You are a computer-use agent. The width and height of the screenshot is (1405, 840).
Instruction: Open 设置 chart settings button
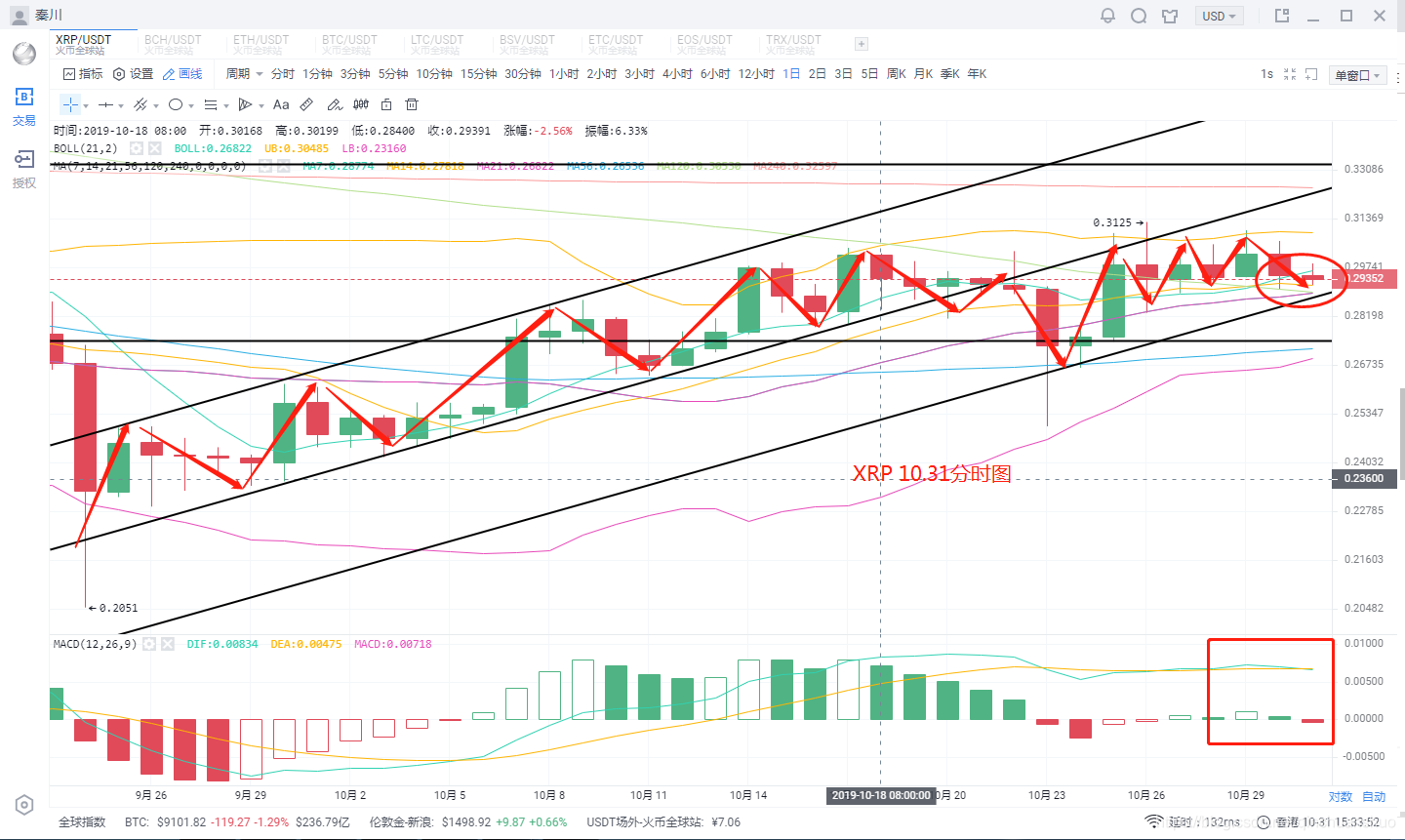click(x=134, y=74)
